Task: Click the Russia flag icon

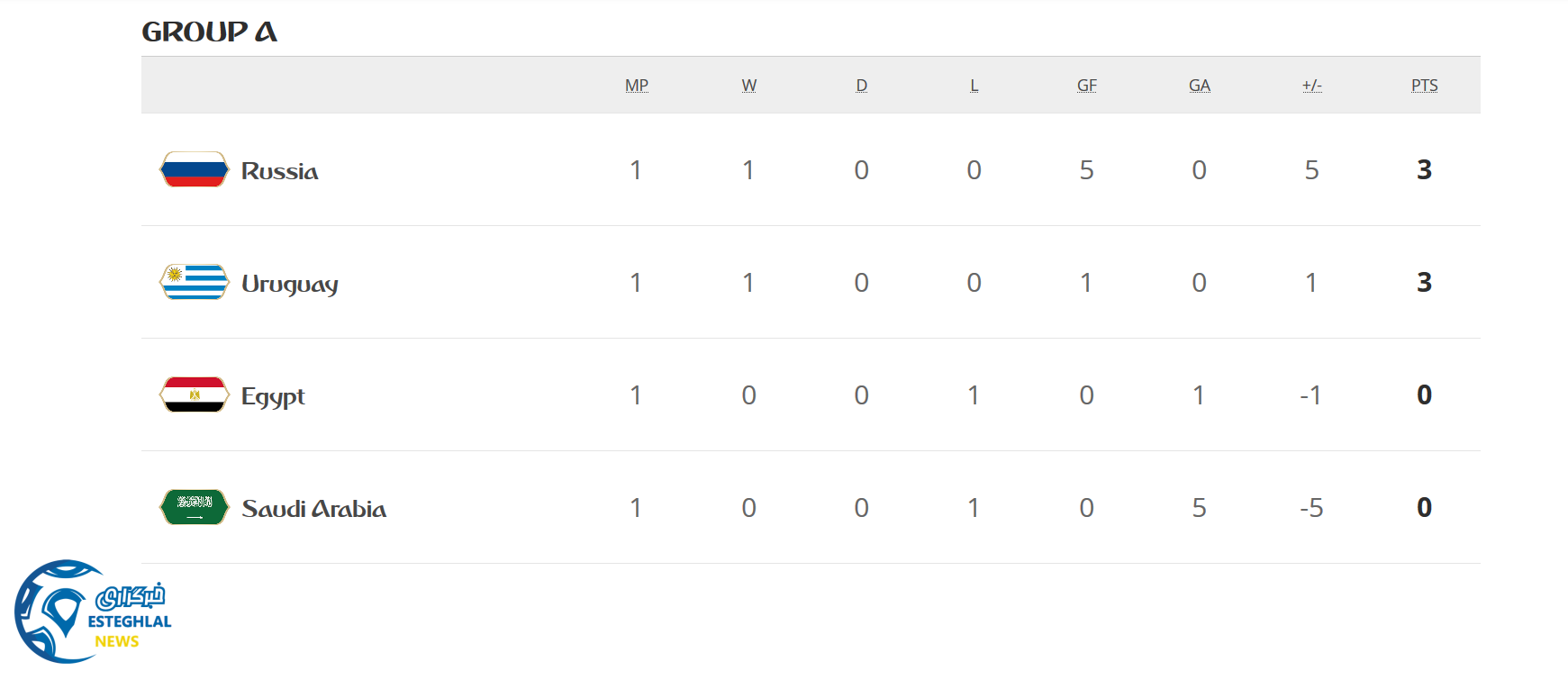Action: (x=194, y=169)
